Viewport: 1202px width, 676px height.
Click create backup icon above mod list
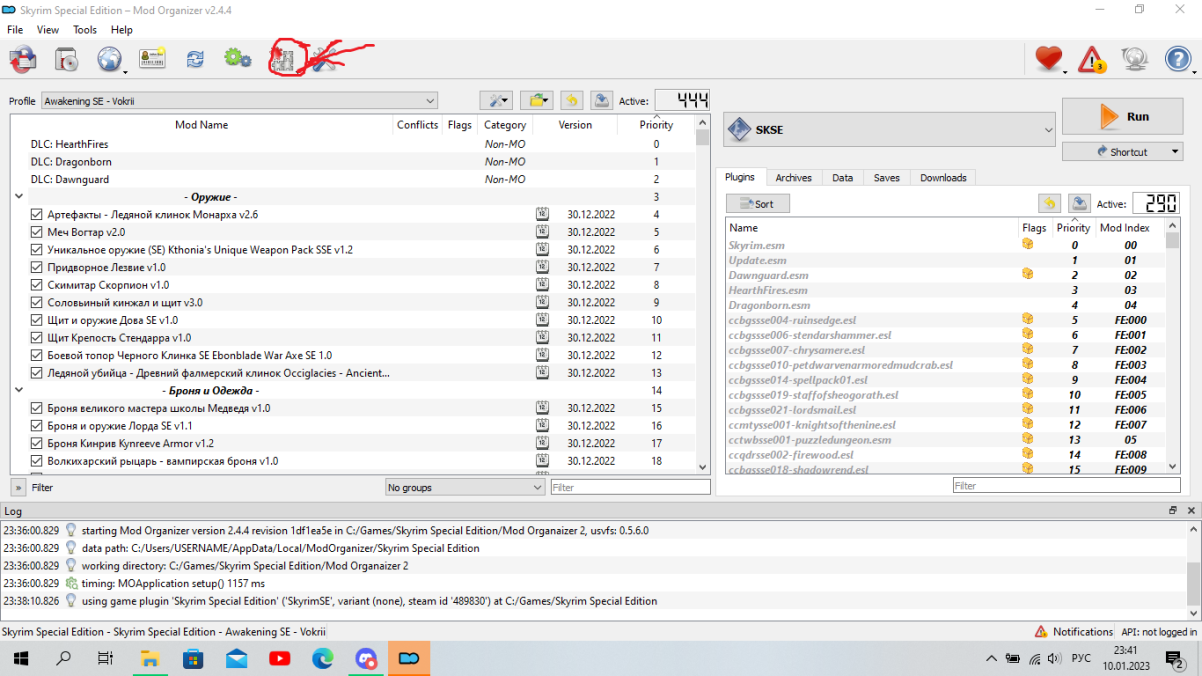[x=601, y=100]
